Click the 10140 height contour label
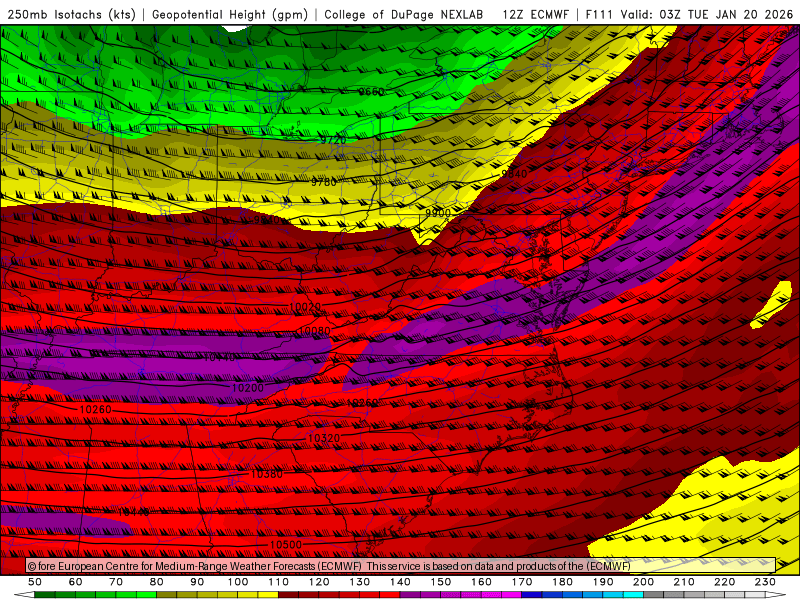Screen dimensions: 800x600 pos(219,358)
